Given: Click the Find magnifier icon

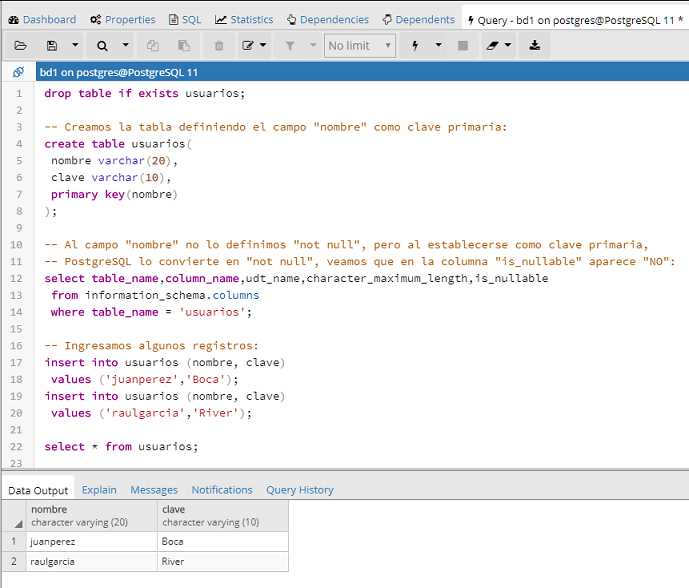Looking at the screenshot, I should click(102, 45).
